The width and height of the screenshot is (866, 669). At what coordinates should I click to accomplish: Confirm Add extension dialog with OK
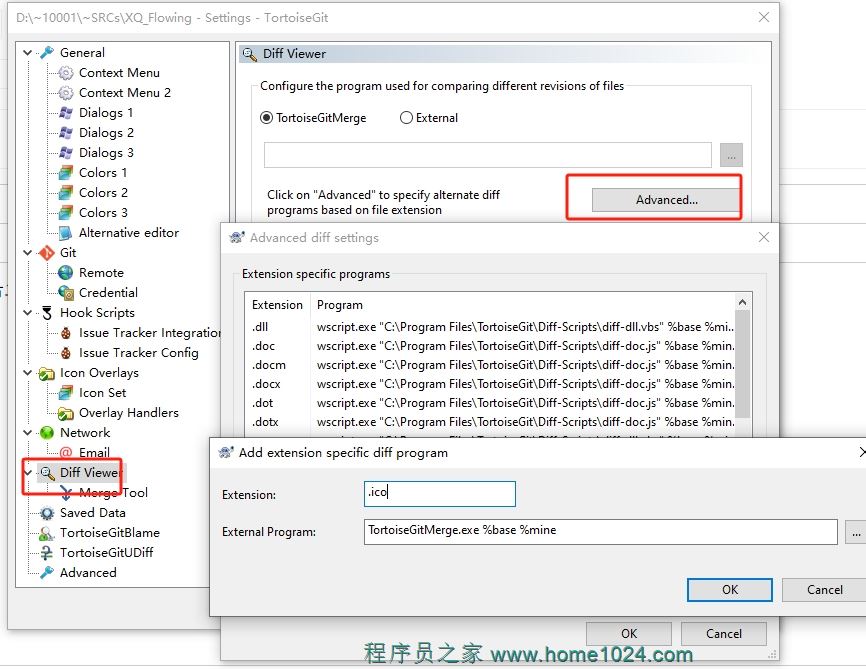pos(730,589)
